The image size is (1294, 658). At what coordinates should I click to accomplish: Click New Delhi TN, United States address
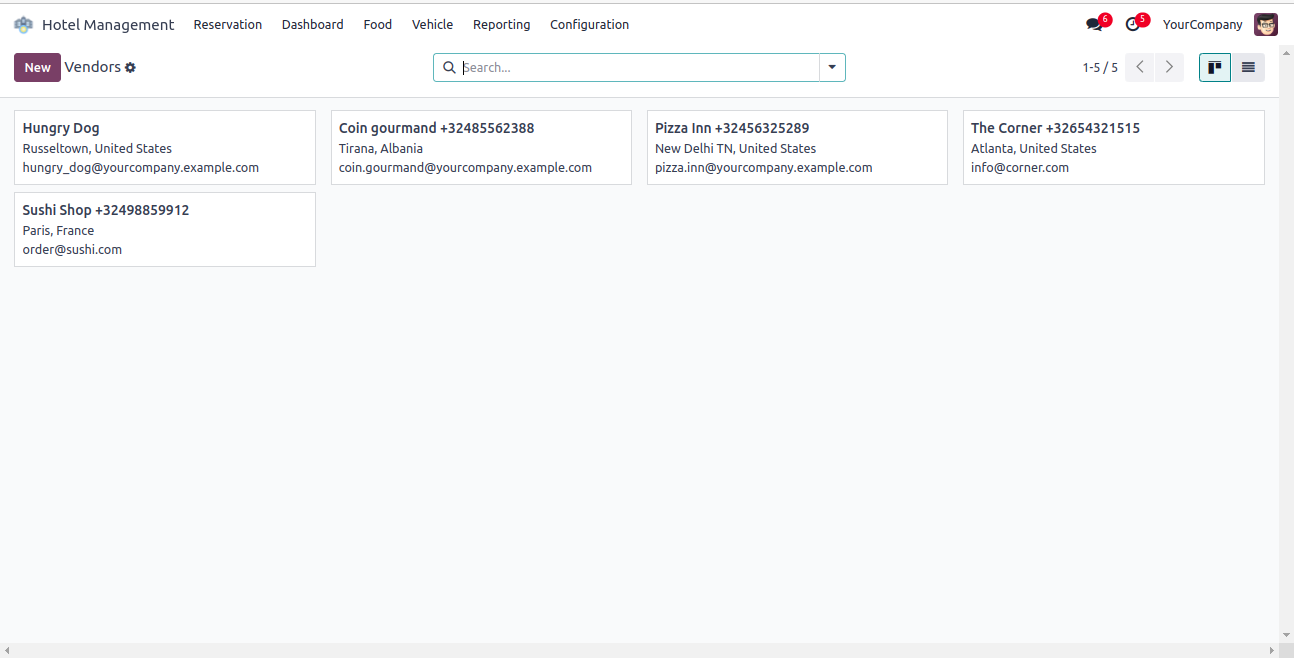(735, 148)
